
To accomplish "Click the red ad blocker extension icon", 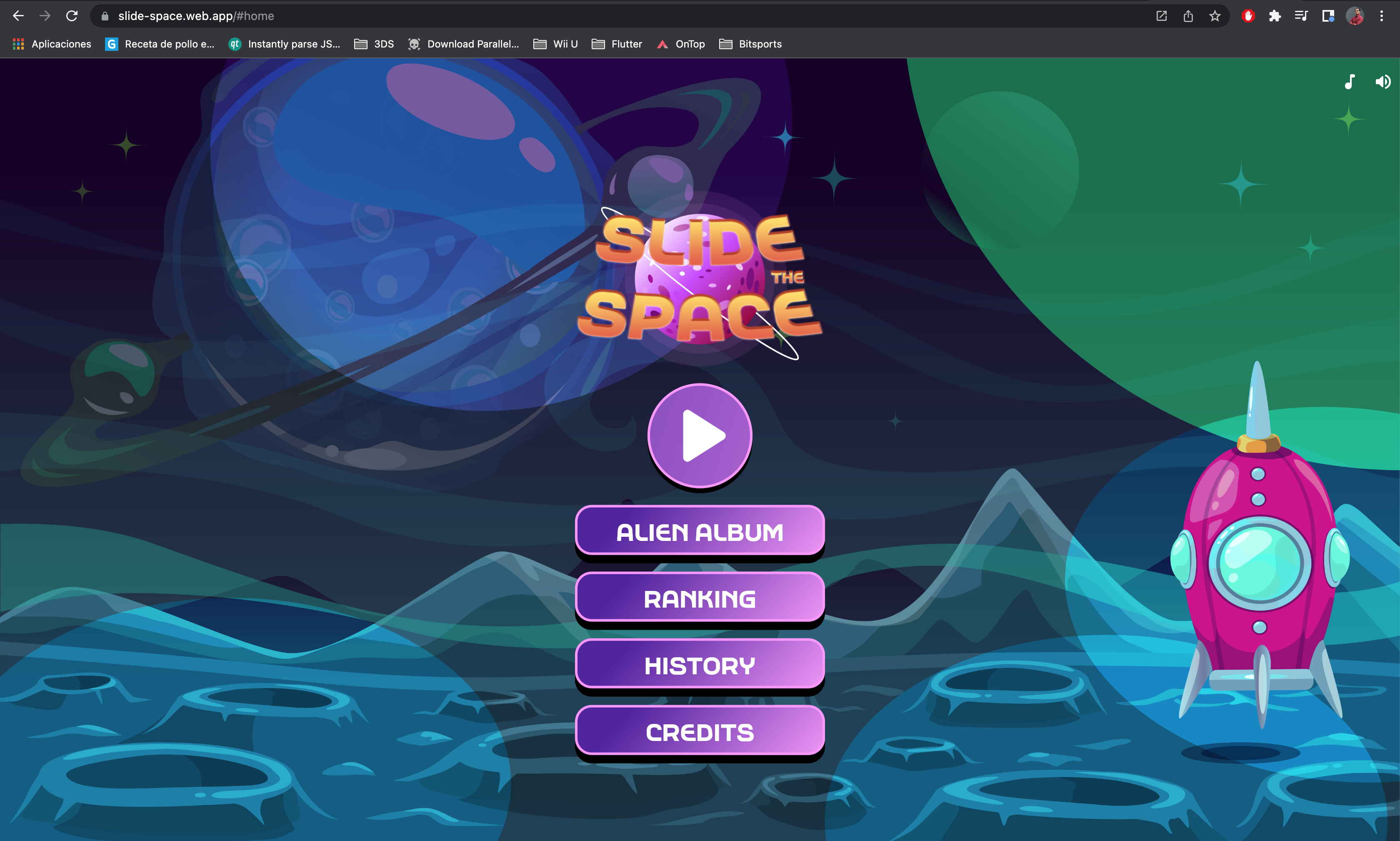I will (x=1247, y=16).
